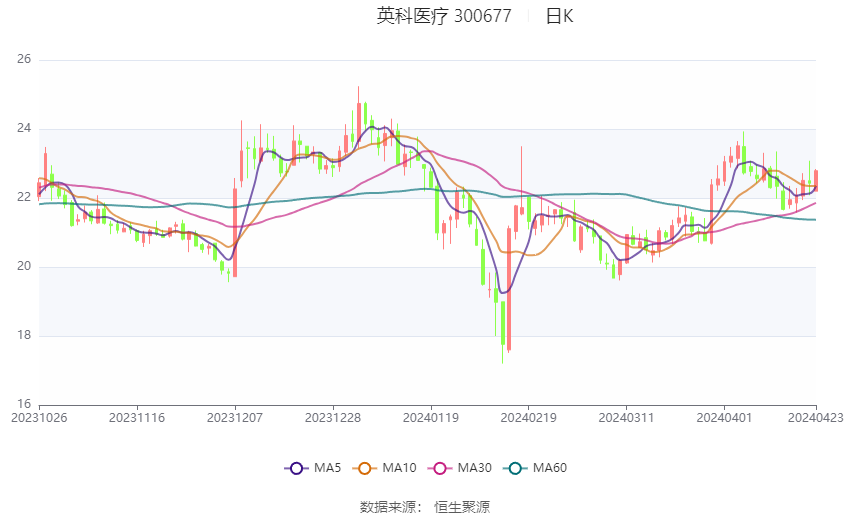Click the 20240401 date axis label

point(724,418)
